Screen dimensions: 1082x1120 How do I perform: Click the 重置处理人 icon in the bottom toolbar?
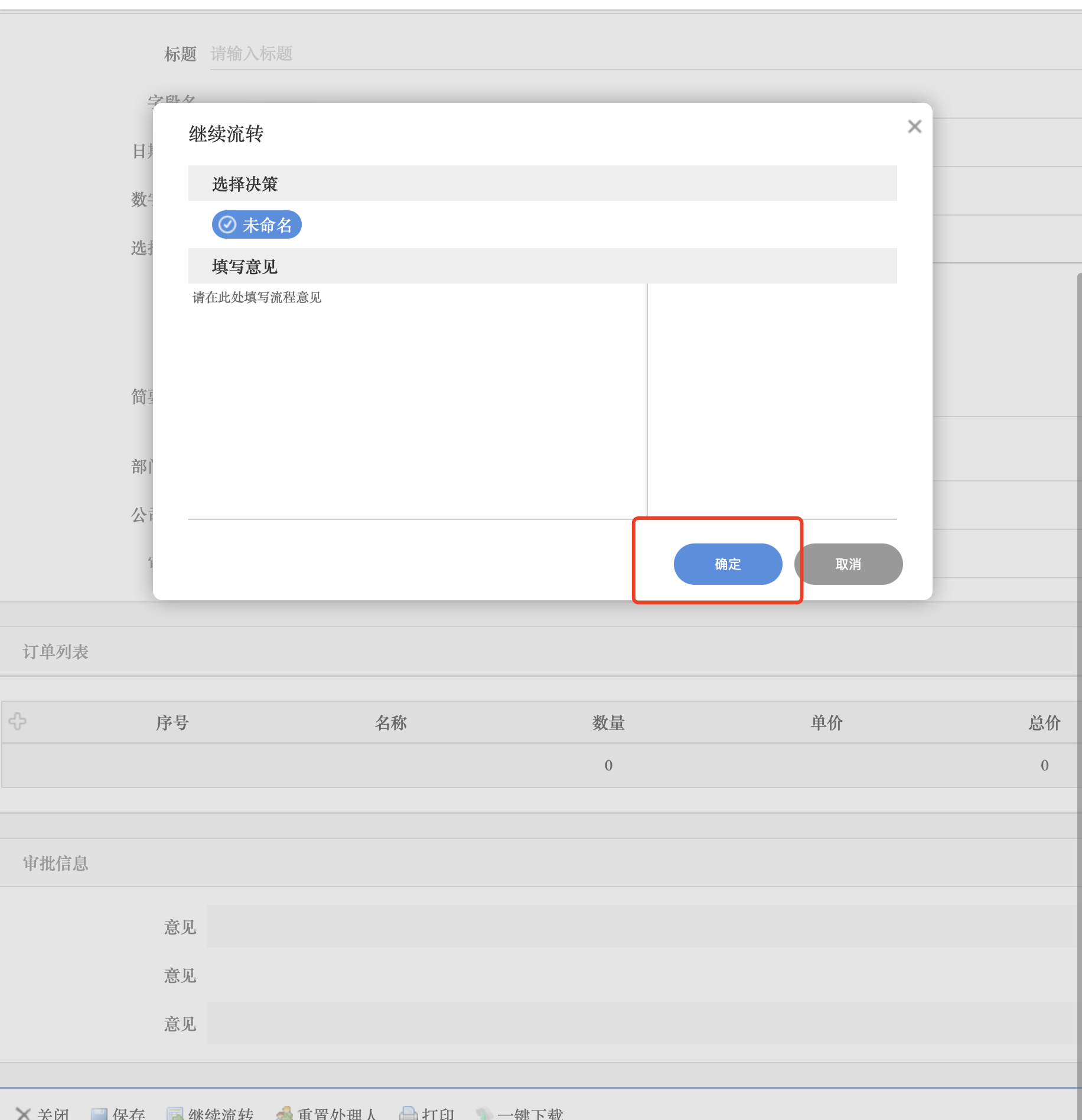(x=285, y=1114)
